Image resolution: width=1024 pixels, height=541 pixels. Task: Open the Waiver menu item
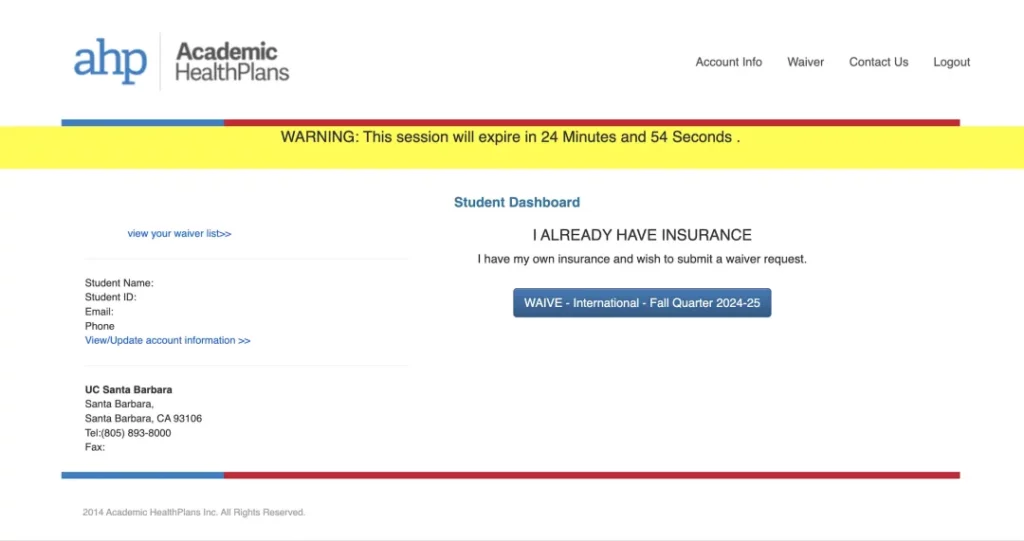tap(805, 62)
